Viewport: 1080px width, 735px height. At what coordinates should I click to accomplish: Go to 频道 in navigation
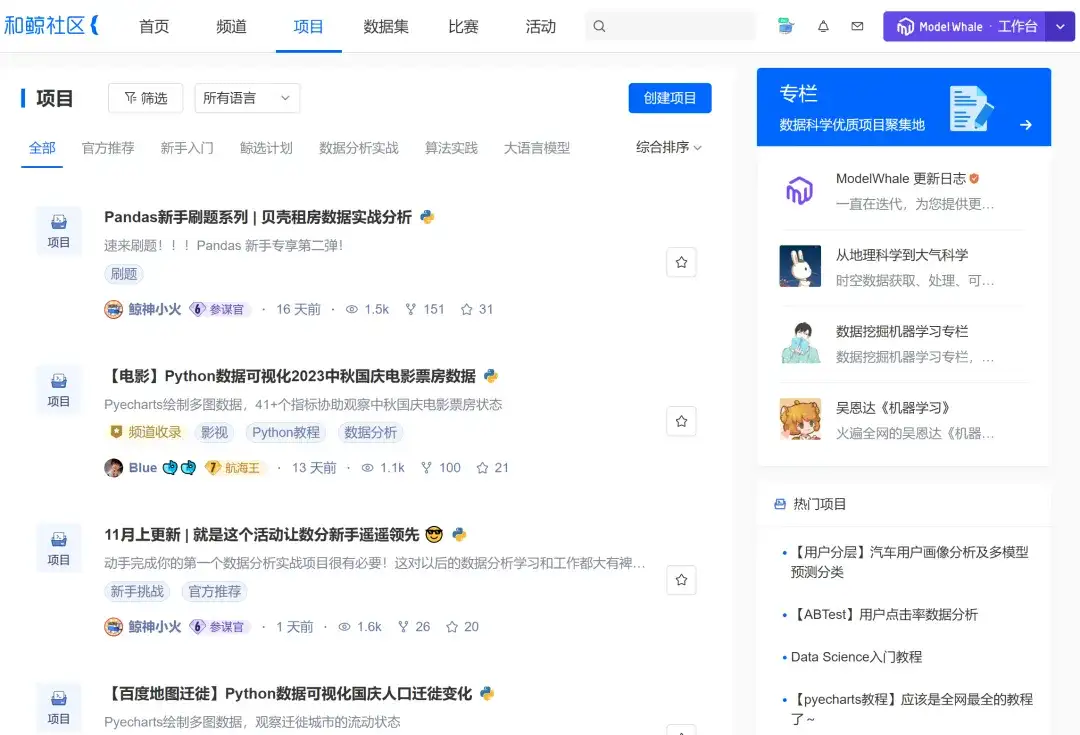231,26
